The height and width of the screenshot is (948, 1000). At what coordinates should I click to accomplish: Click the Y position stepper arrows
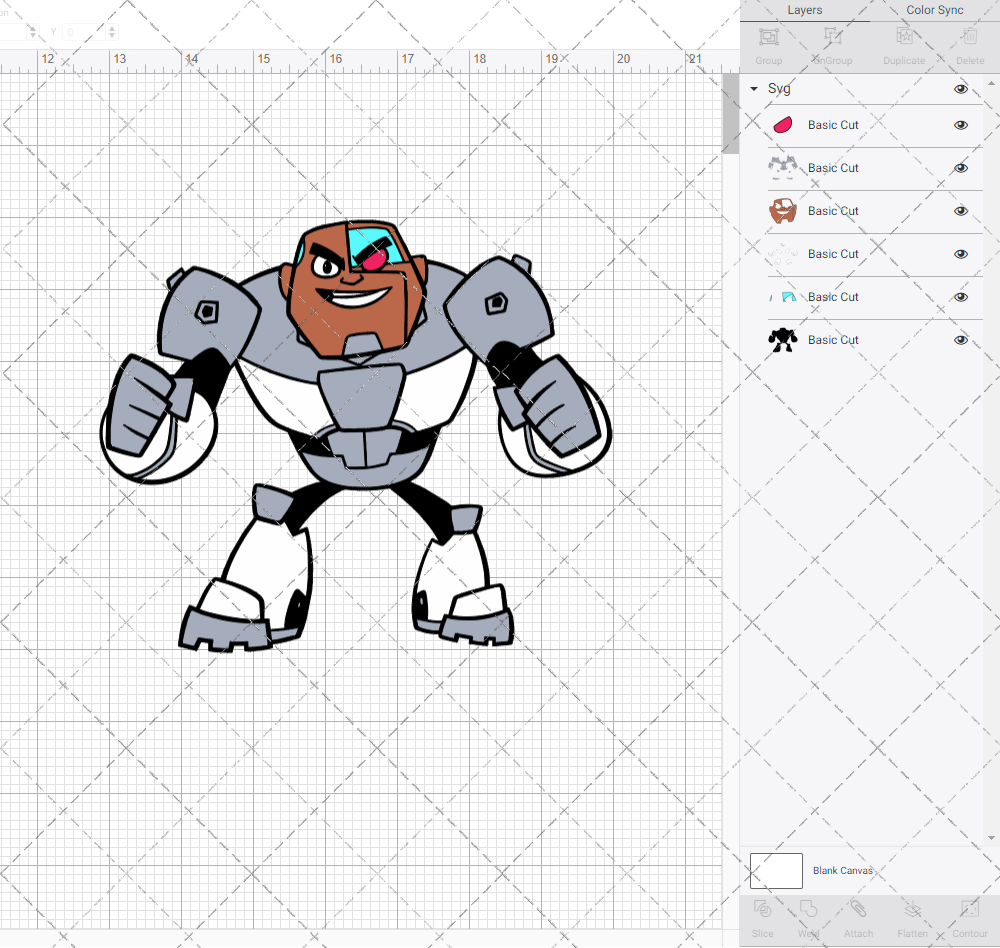[112, 32]
